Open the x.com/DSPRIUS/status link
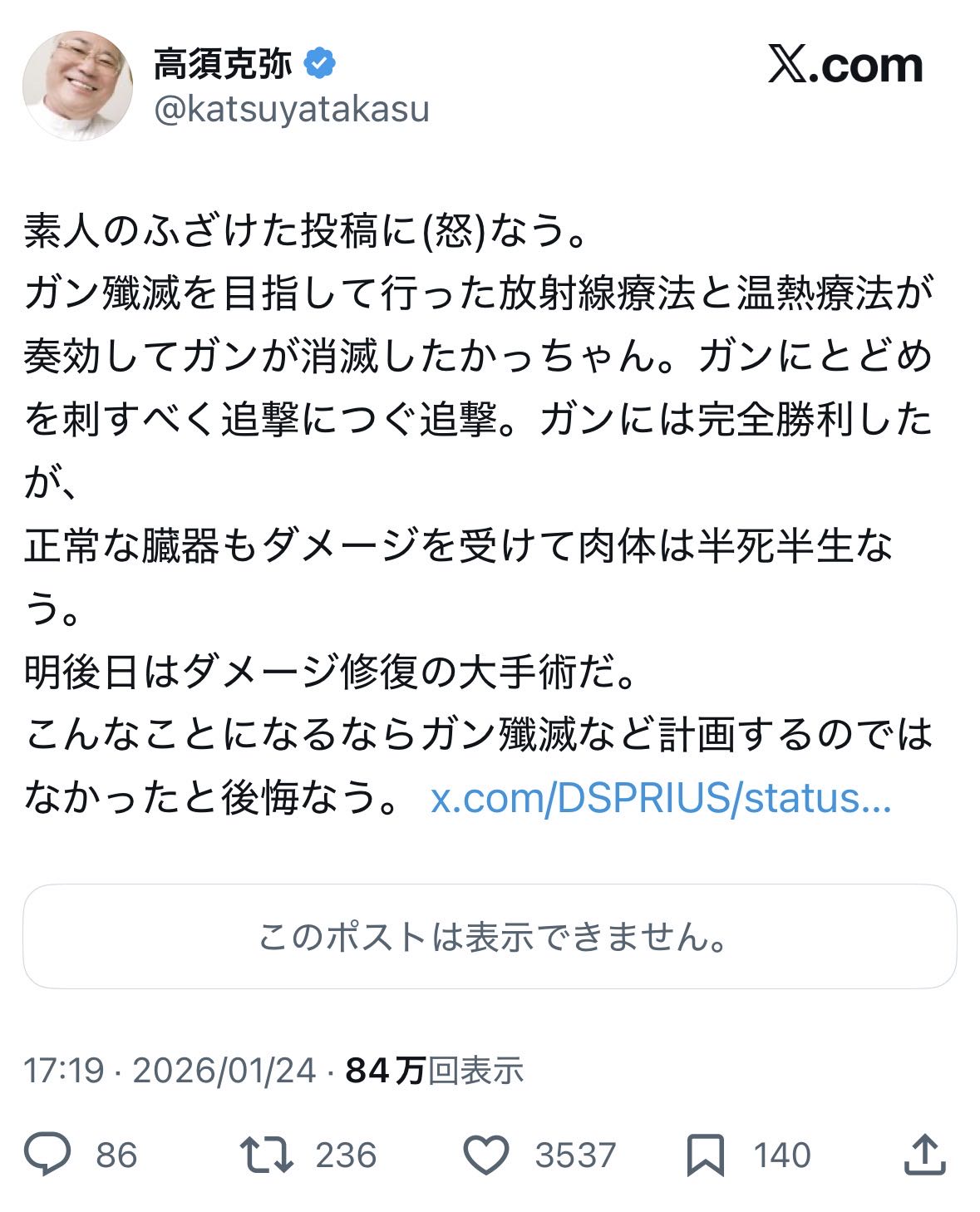Image resolution: width=980 pixels, height=1212 pixels. 661,799
